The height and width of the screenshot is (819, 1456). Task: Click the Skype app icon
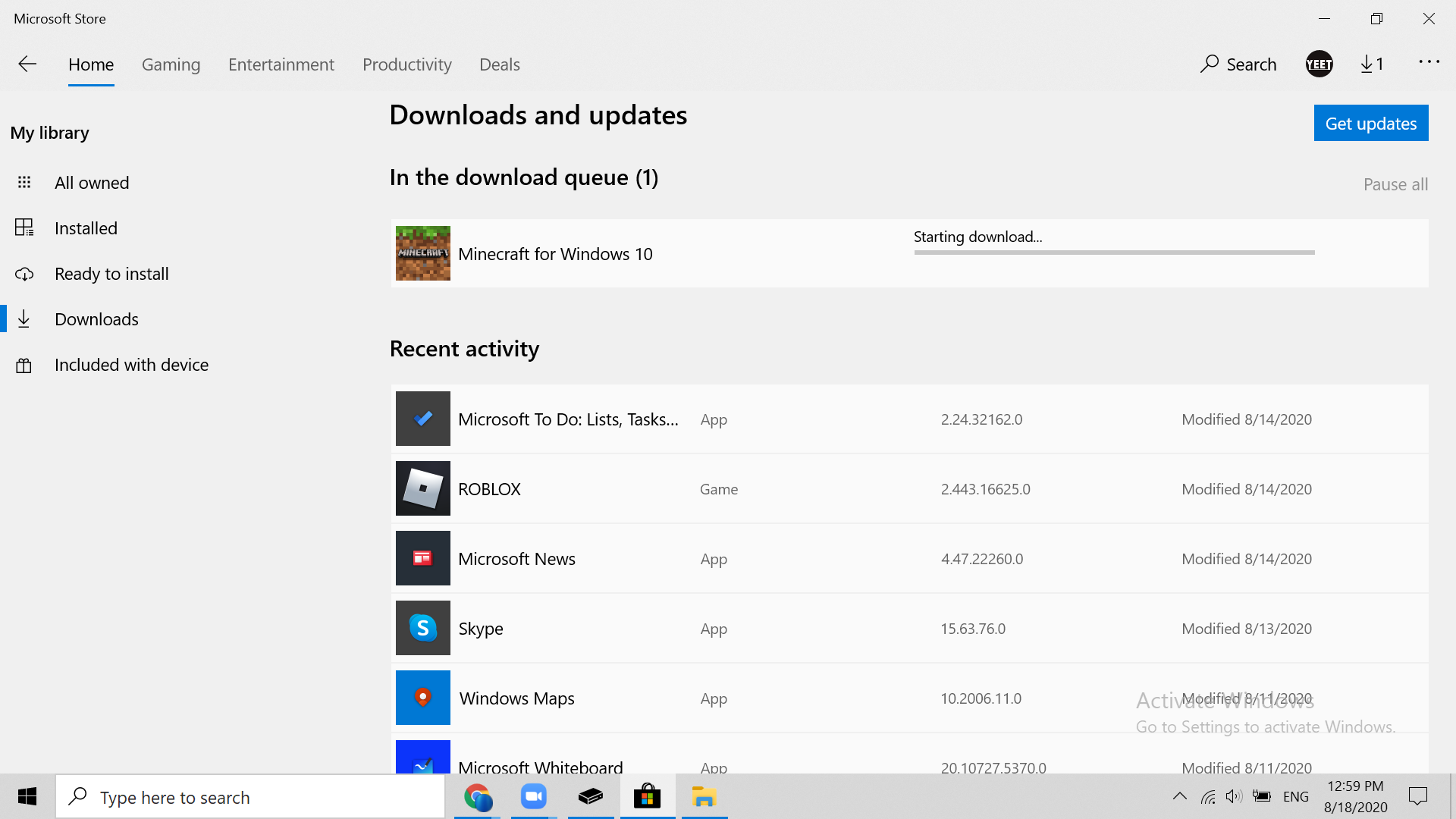click(422, 628)
